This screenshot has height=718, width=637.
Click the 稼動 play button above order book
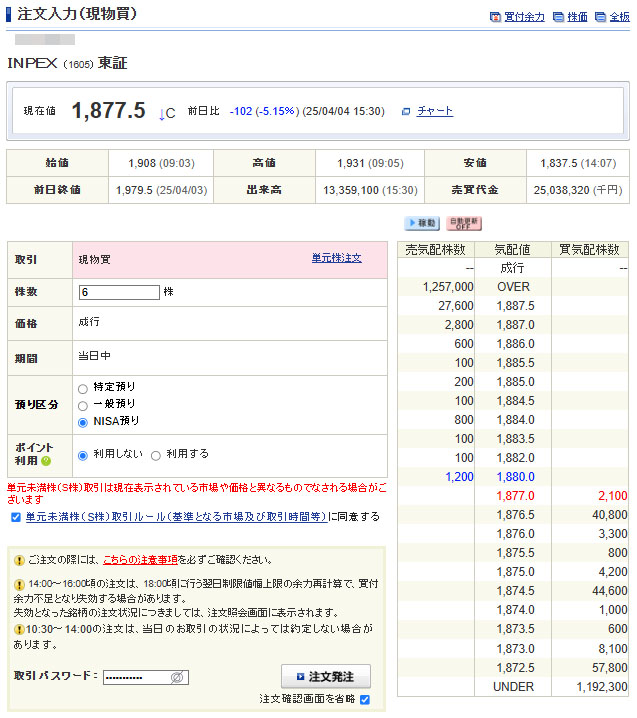point(421,223)
